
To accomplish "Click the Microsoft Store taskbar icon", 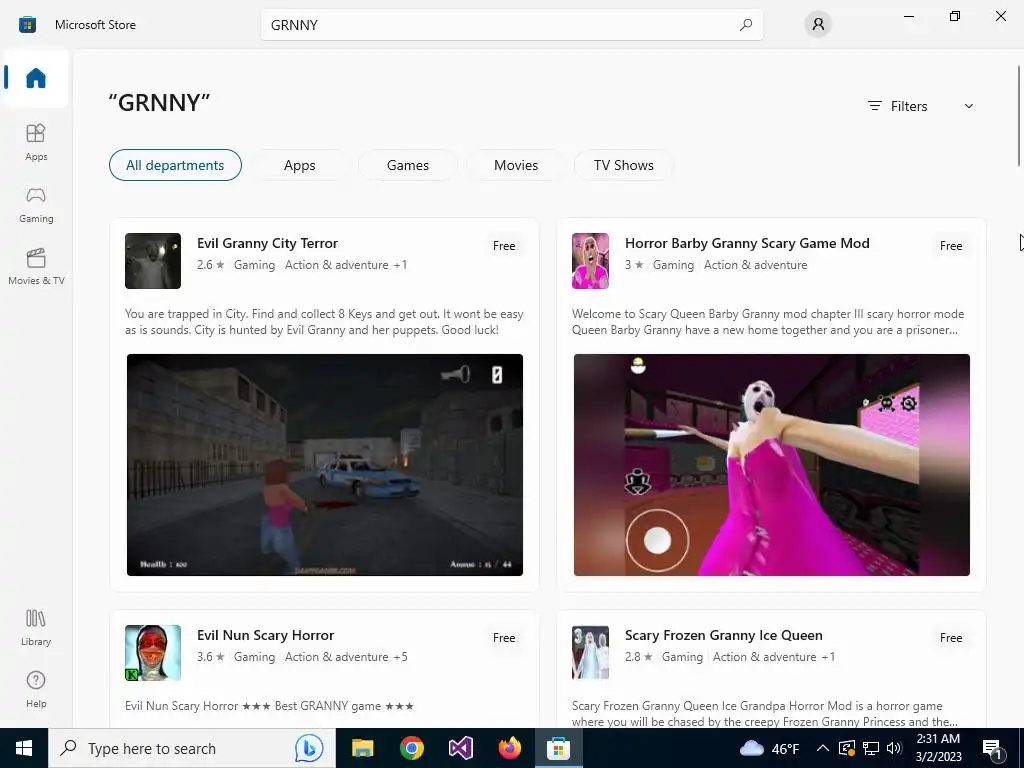I will [558, 748].
